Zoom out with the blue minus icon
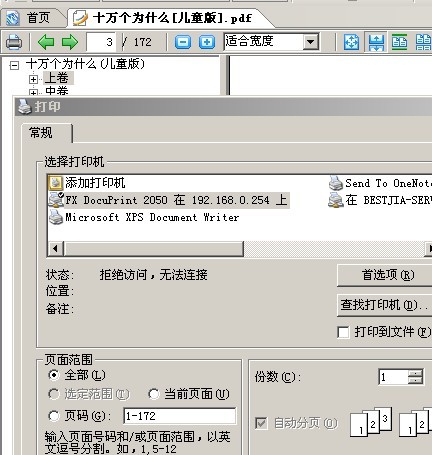The width and height of the screenshot is (432, 455). (x=183, y=42)
